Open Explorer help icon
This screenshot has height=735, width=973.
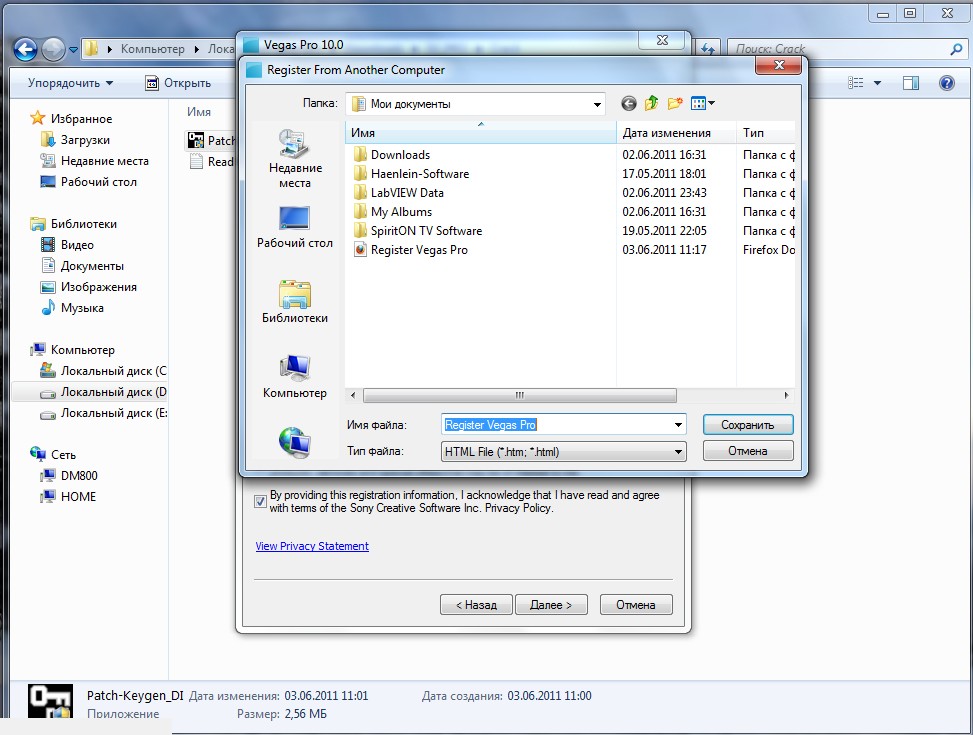point(947,83)
